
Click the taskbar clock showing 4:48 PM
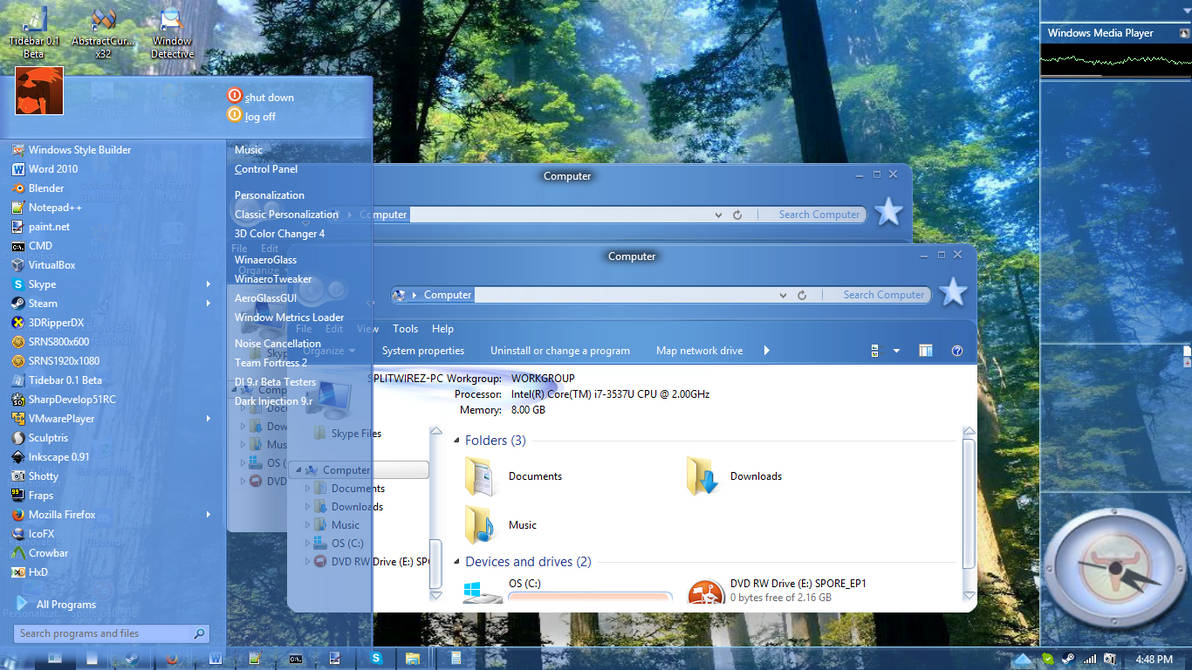1154,659
